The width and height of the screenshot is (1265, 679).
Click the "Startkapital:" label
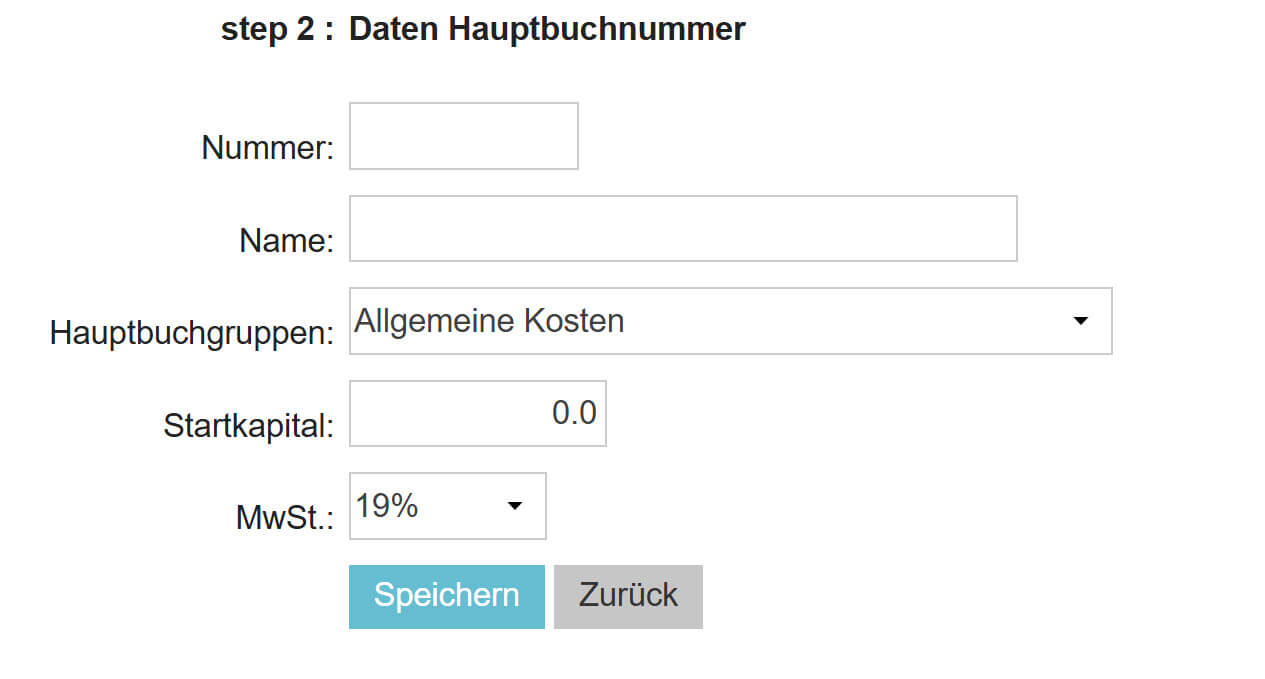tap(248, 426)
